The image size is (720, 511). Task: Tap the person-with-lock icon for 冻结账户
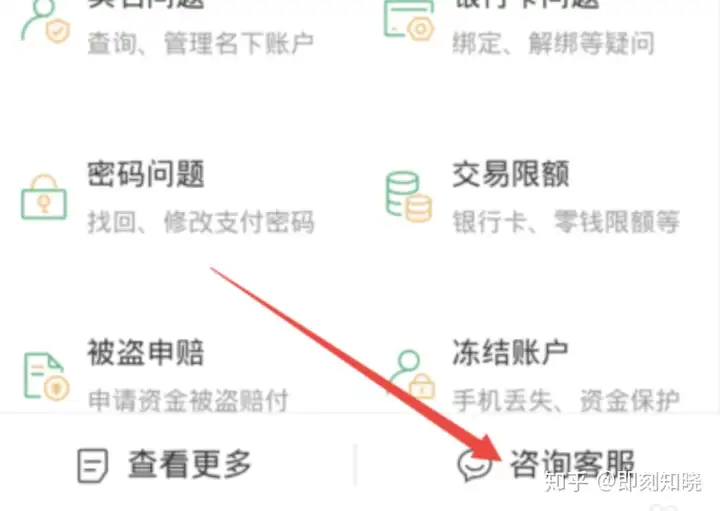[x=412, y=374]
